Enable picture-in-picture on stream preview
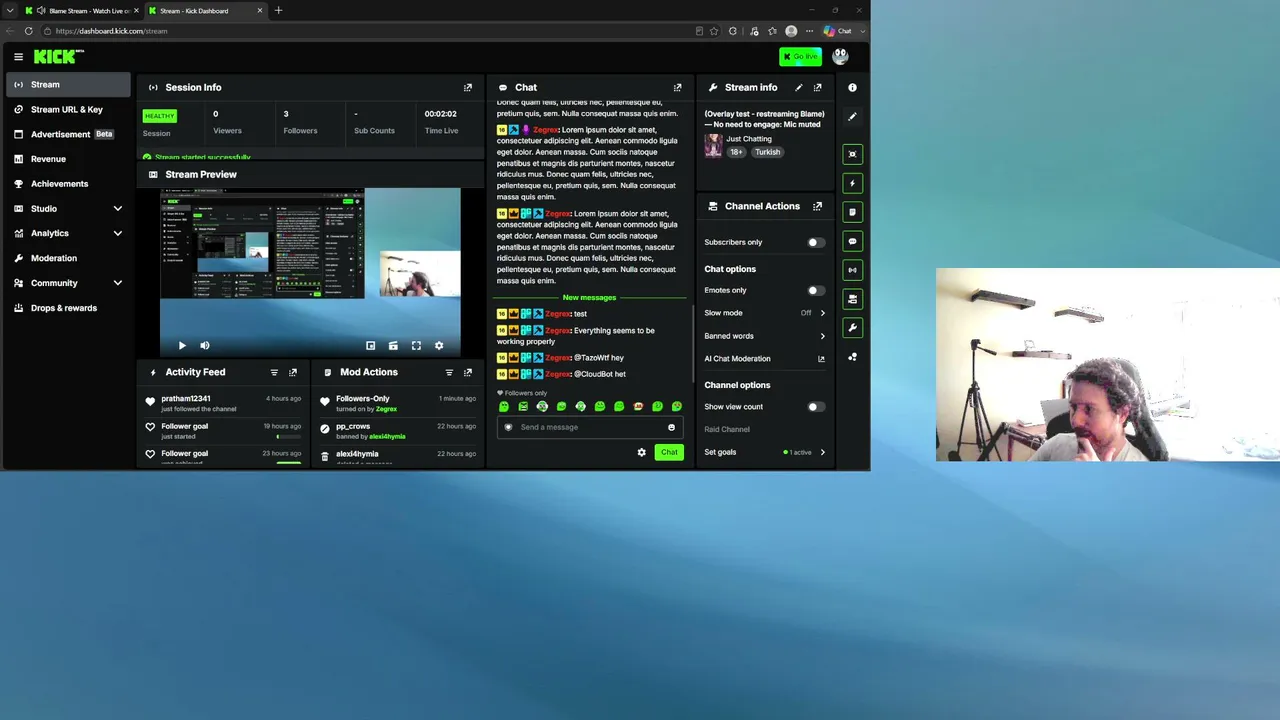This screenshot has height=720, width=1280. [x=370, y=346]
